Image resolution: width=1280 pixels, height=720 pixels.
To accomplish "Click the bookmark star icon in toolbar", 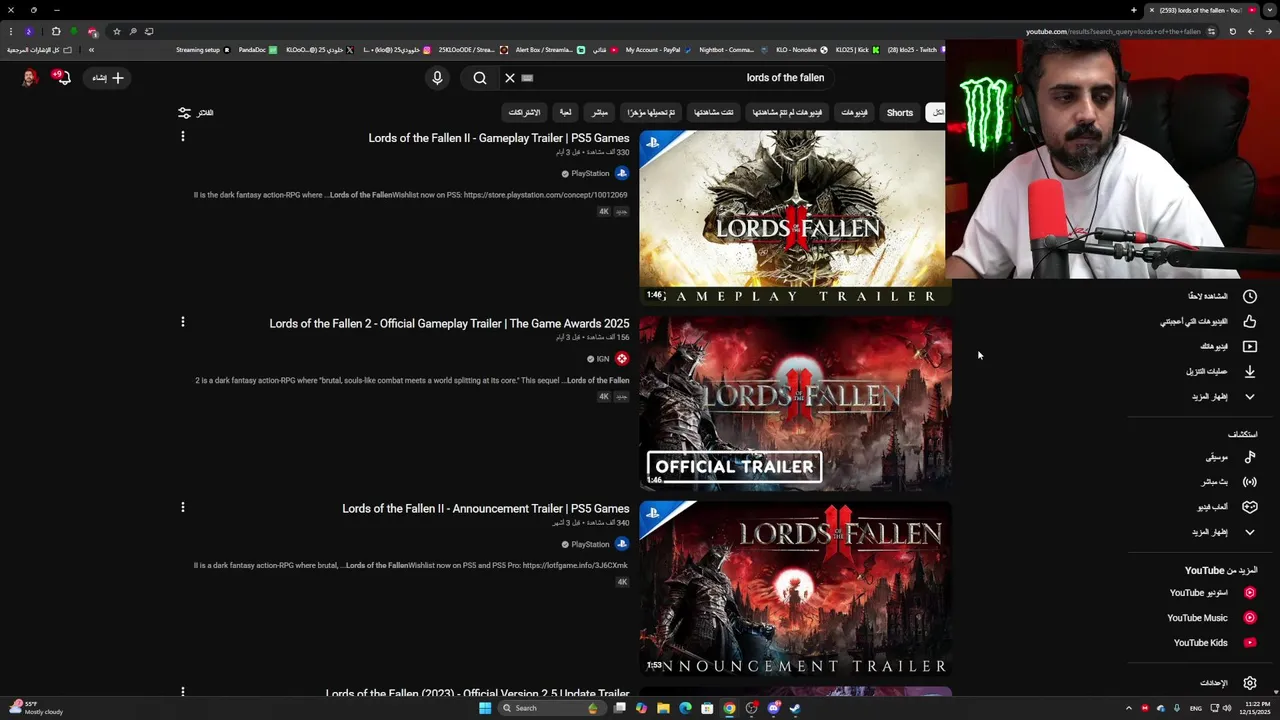I will click(x=116, y=31).
